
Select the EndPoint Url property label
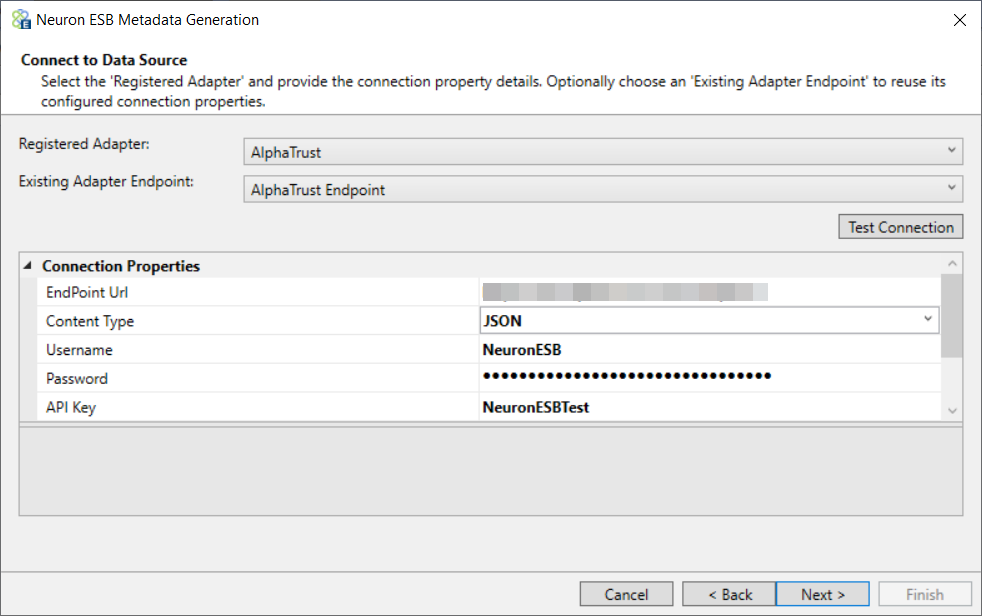tap(87, 292)
